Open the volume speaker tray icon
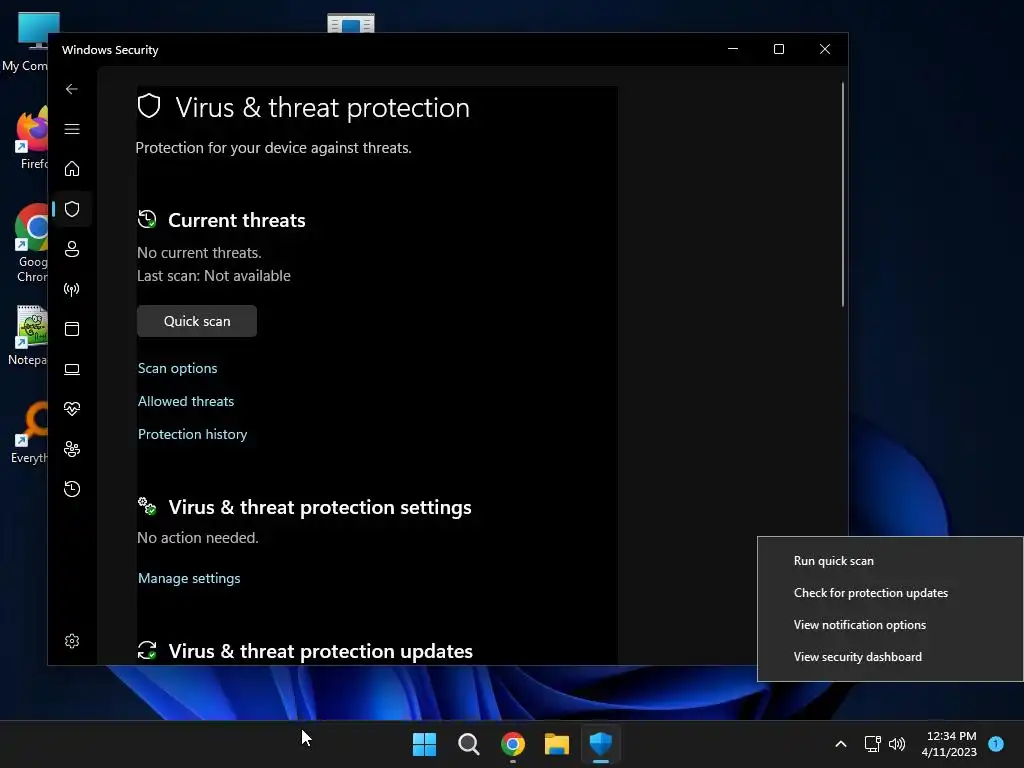Image resolution: width=1024 pixels, height=768 pixels. coord(897,744)
